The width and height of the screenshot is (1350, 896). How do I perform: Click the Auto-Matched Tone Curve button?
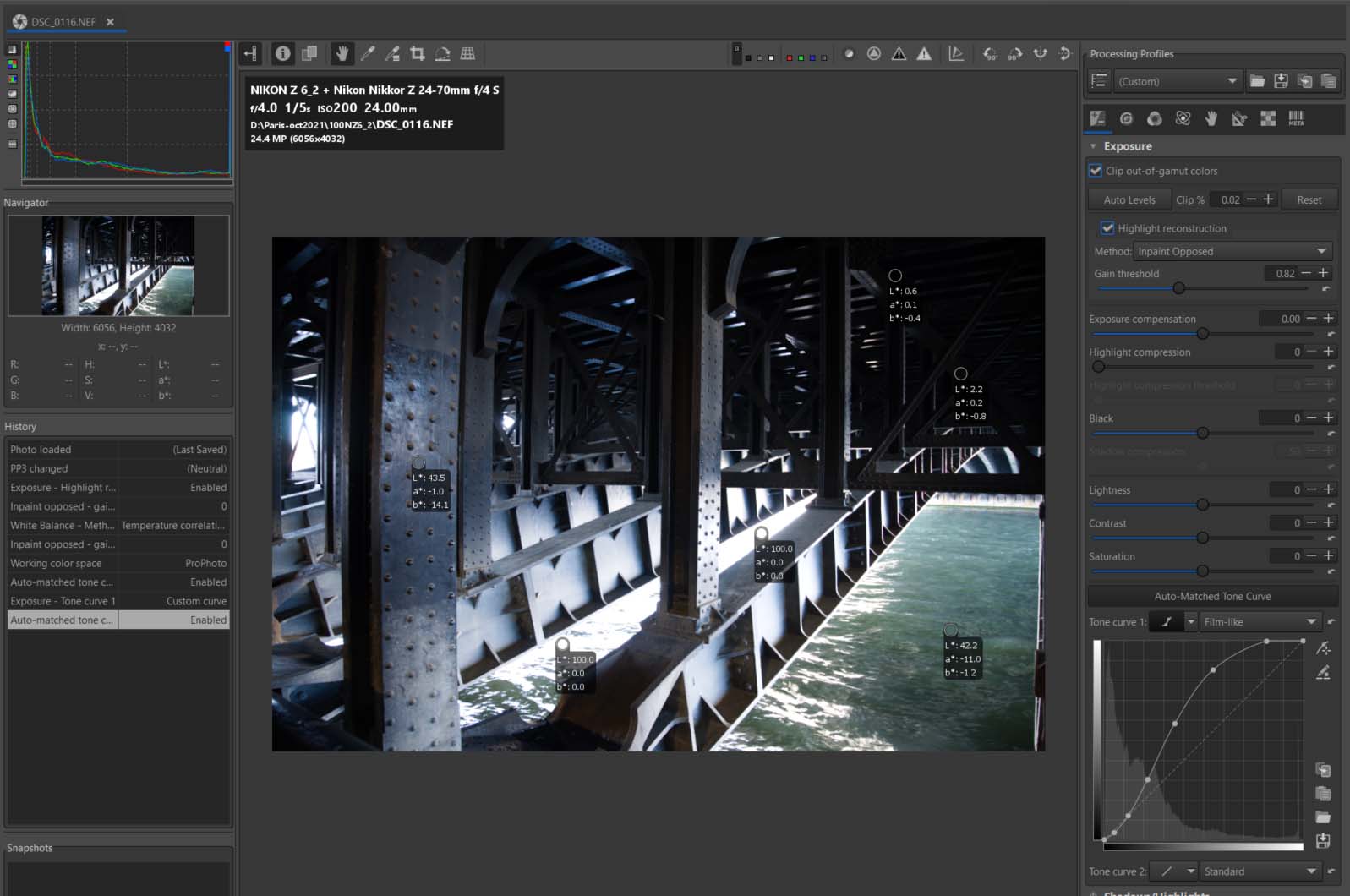pos(1212,597)
